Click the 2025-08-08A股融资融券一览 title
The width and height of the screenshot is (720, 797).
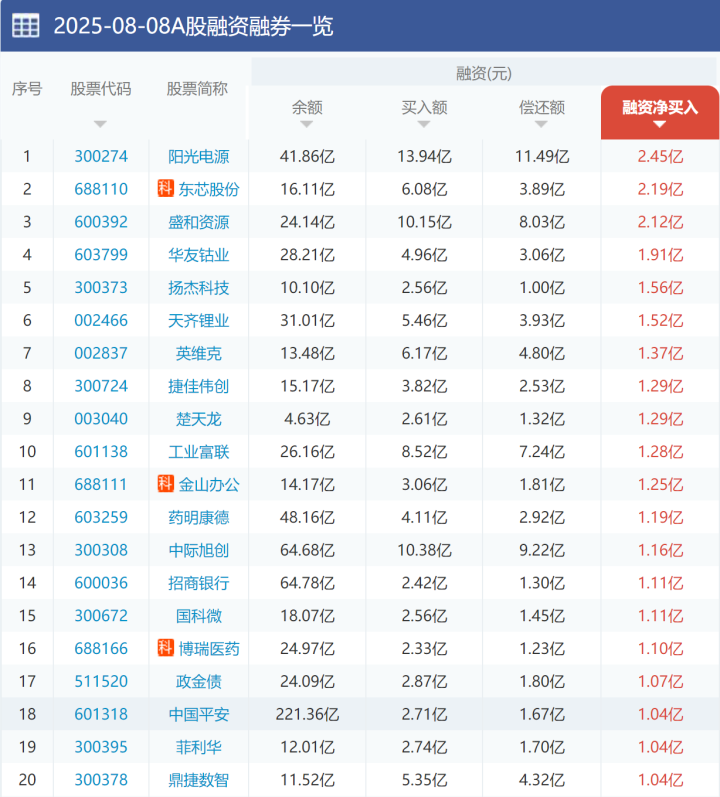pyautogui.click(x=193, y=26)
